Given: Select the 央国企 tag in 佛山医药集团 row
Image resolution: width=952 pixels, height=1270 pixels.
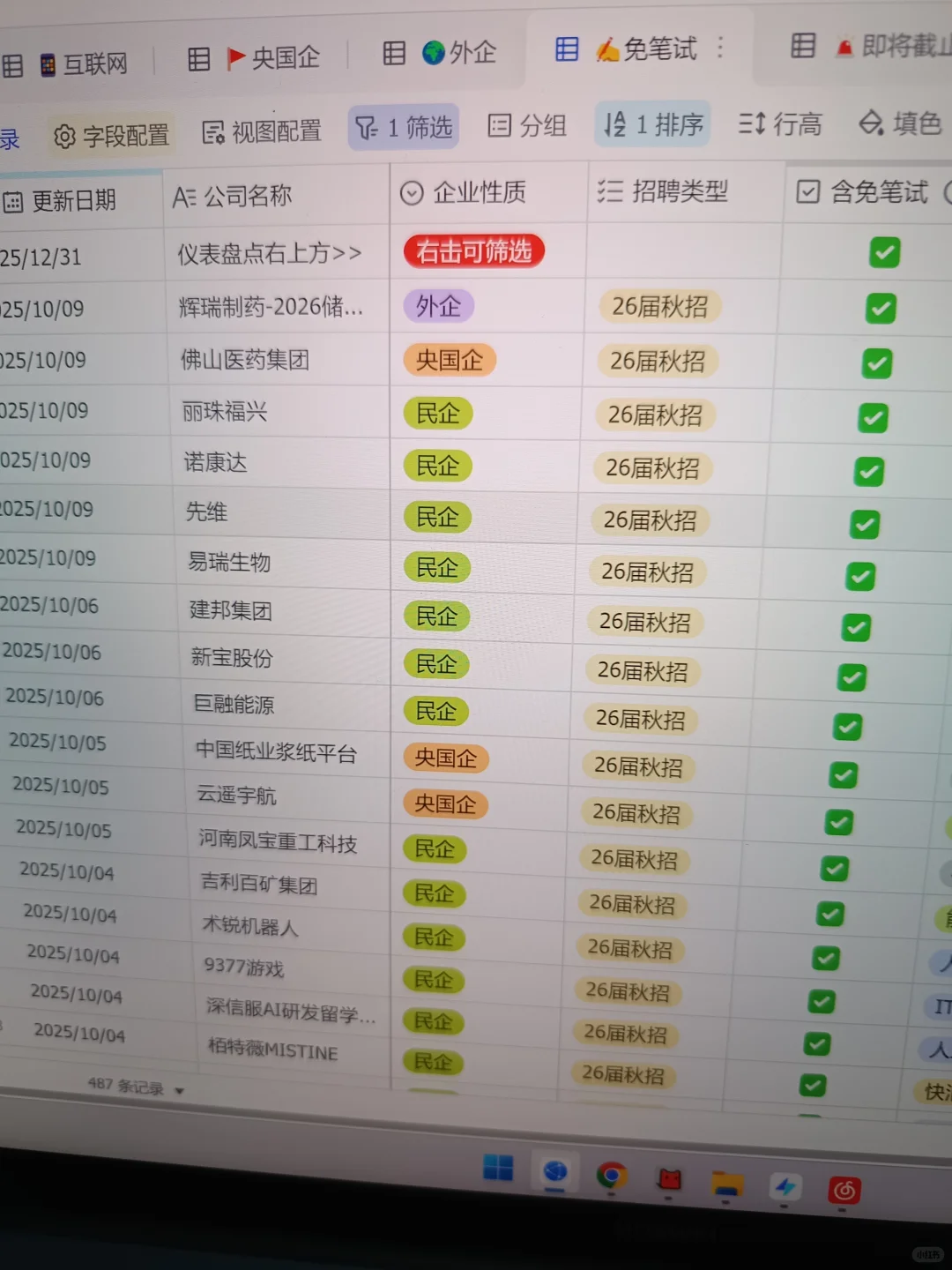Looking at the screenshot, I should 450,360.
